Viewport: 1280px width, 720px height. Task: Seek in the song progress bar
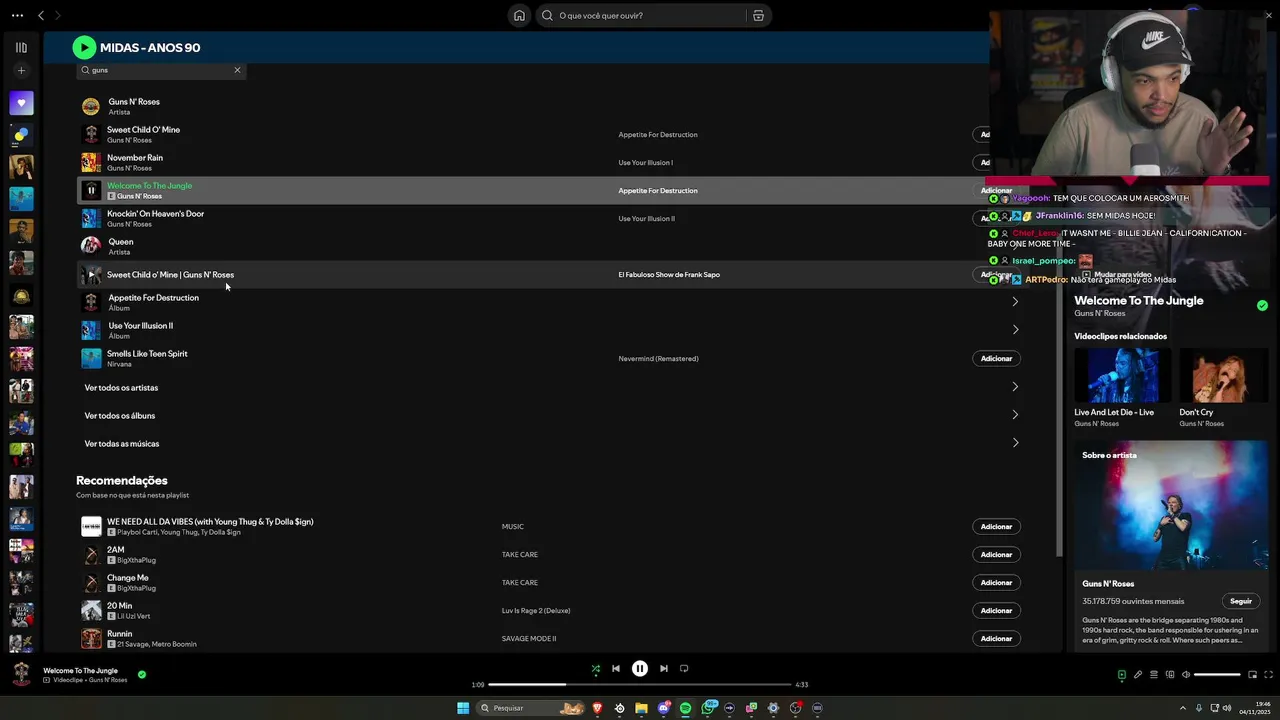click(x=640, y=685)
